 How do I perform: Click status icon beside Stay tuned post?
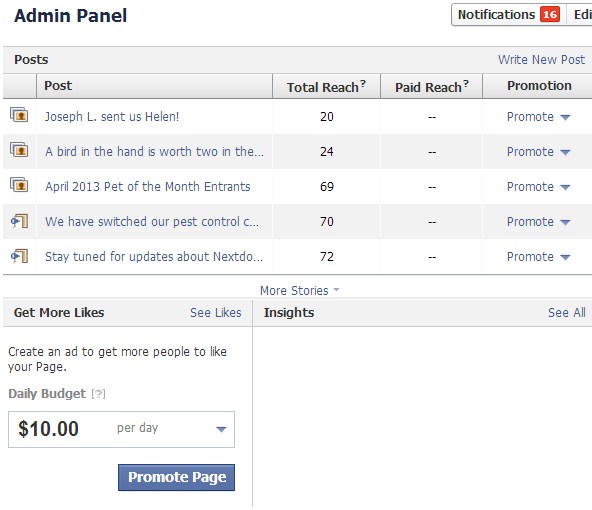pos(20,256)
